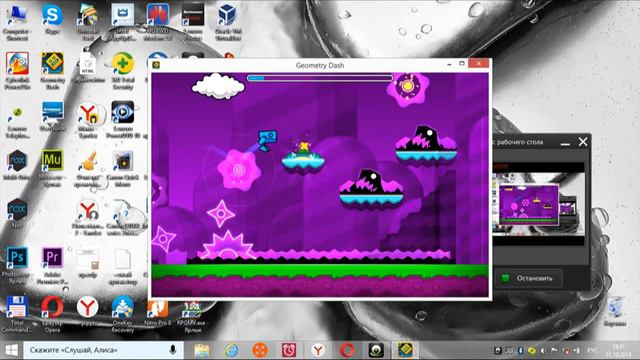Click the volume tray icon
This screenshot has width=640, height=360.
[543, 350]
